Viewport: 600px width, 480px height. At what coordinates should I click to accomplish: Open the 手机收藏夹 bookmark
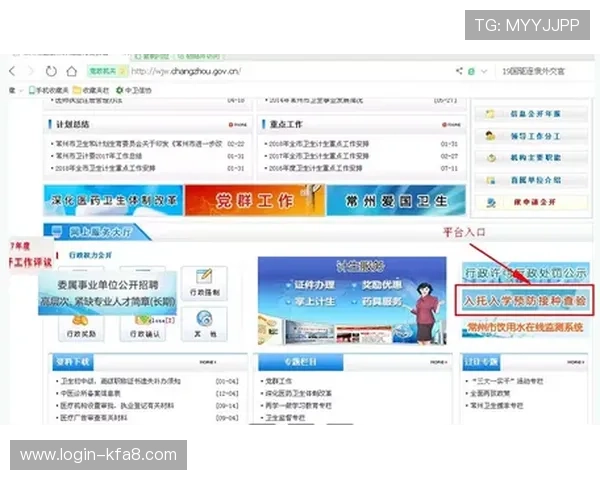49,90
